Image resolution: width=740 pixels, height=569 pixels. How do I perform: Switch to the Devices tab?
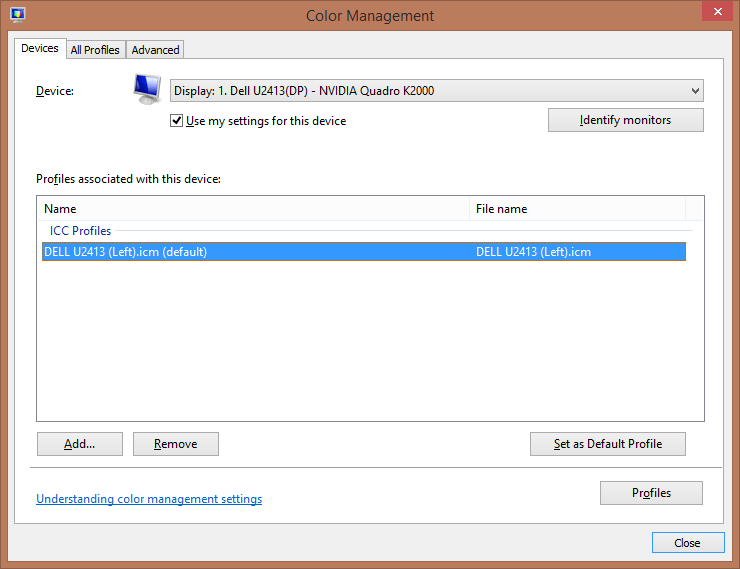pos(40,49)
